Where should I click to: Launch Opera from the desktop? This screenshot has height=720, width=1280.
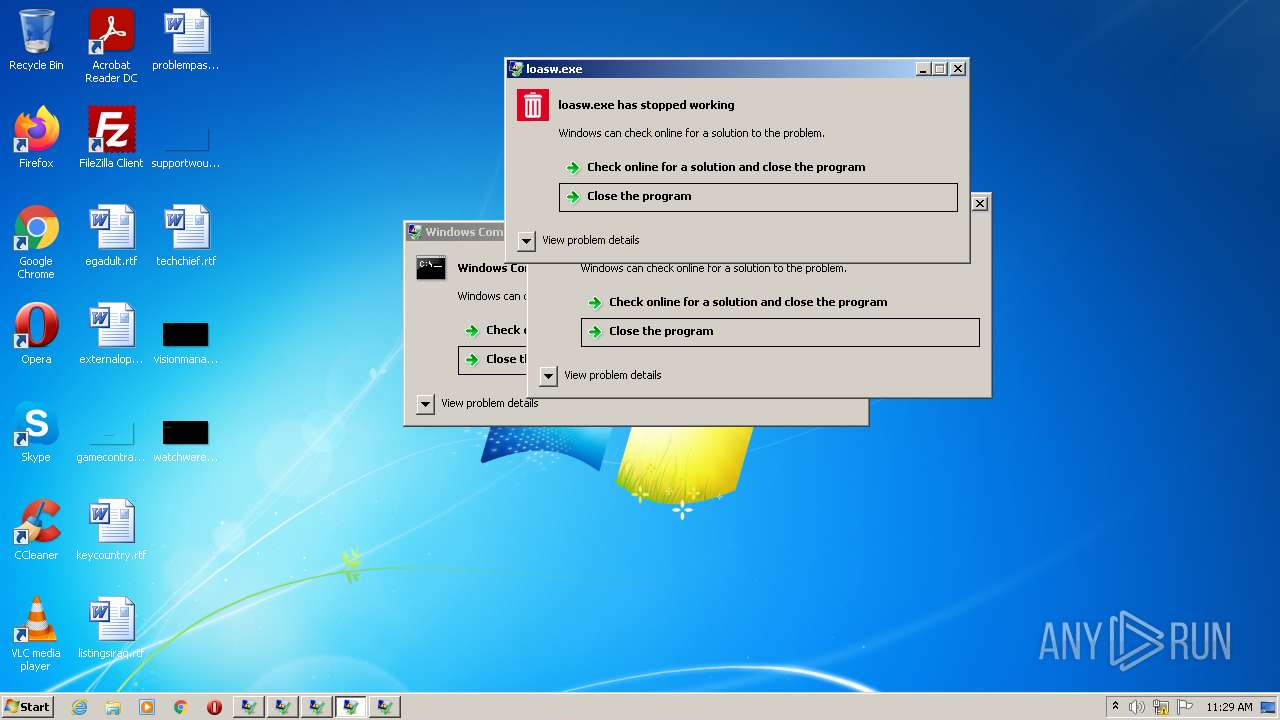click(x=36, y=334)
